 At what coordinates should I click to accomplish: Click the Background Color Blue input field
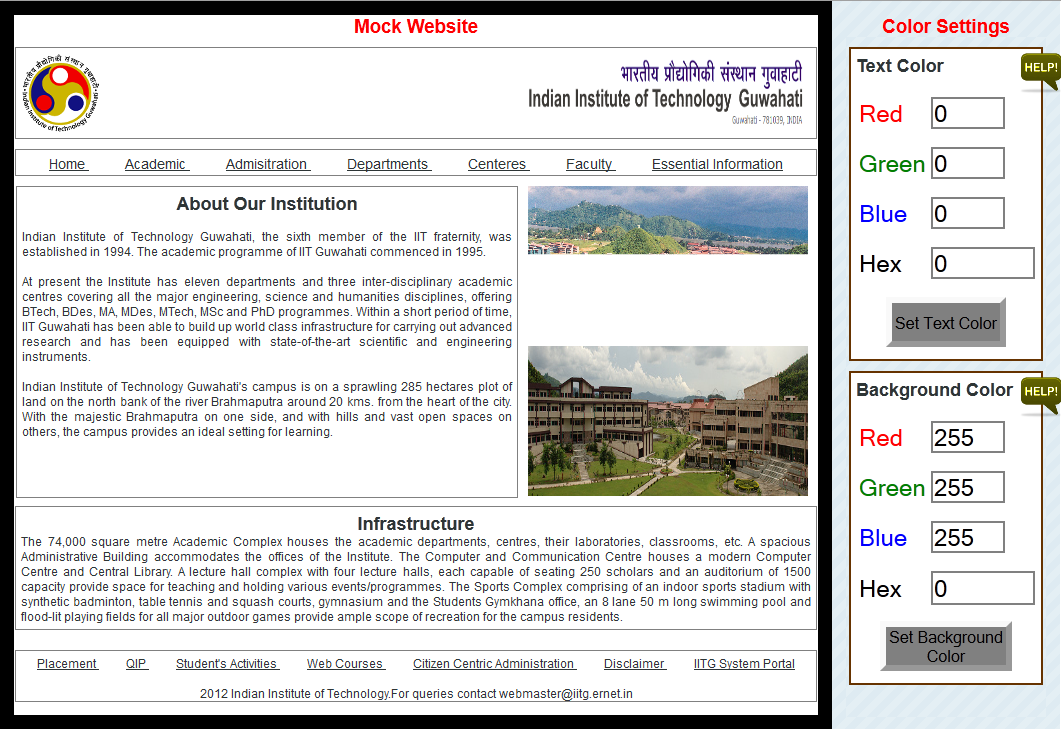(x=967, y=537)
